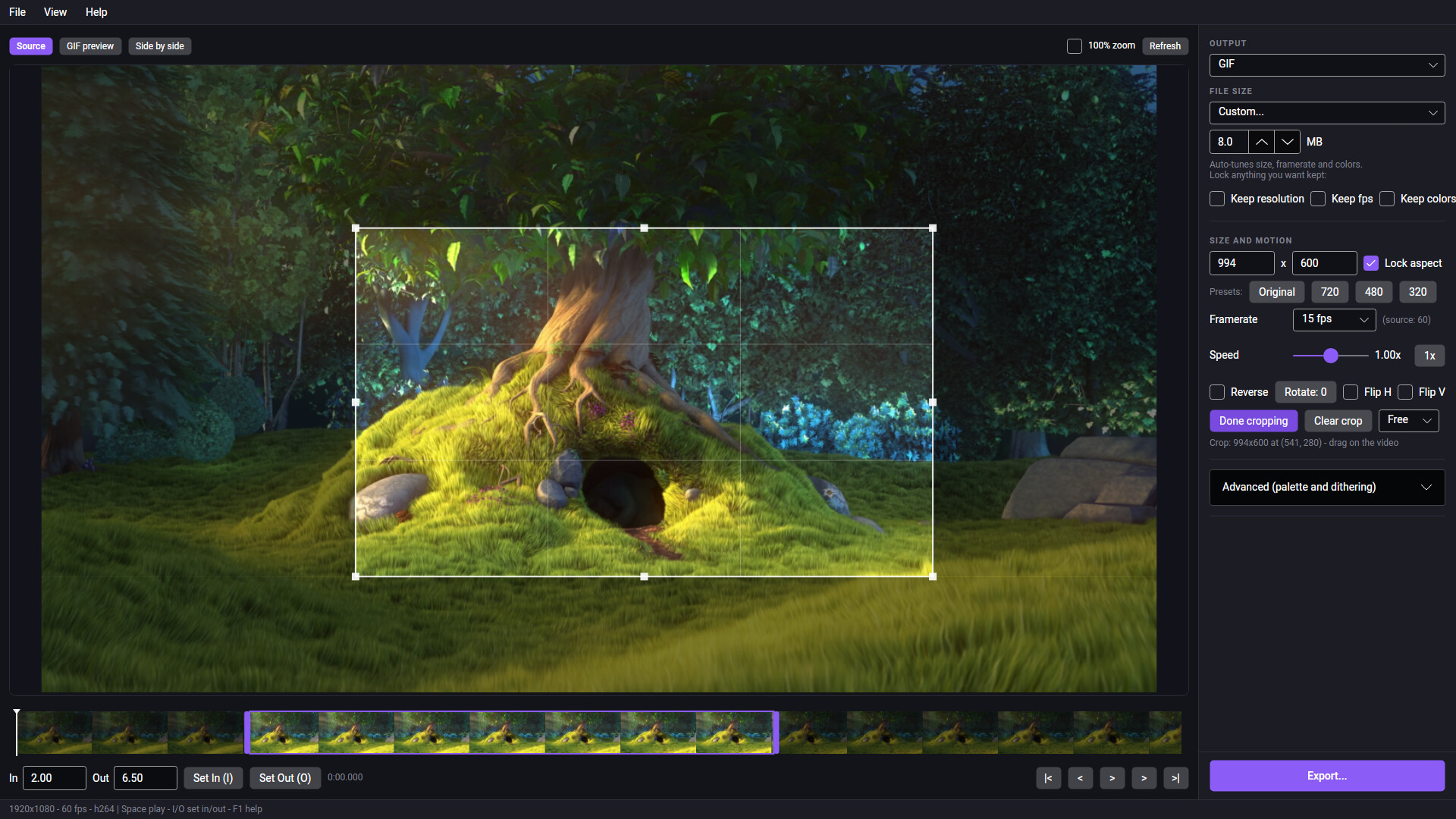Click the In time field 2.00

pos(55,778)
